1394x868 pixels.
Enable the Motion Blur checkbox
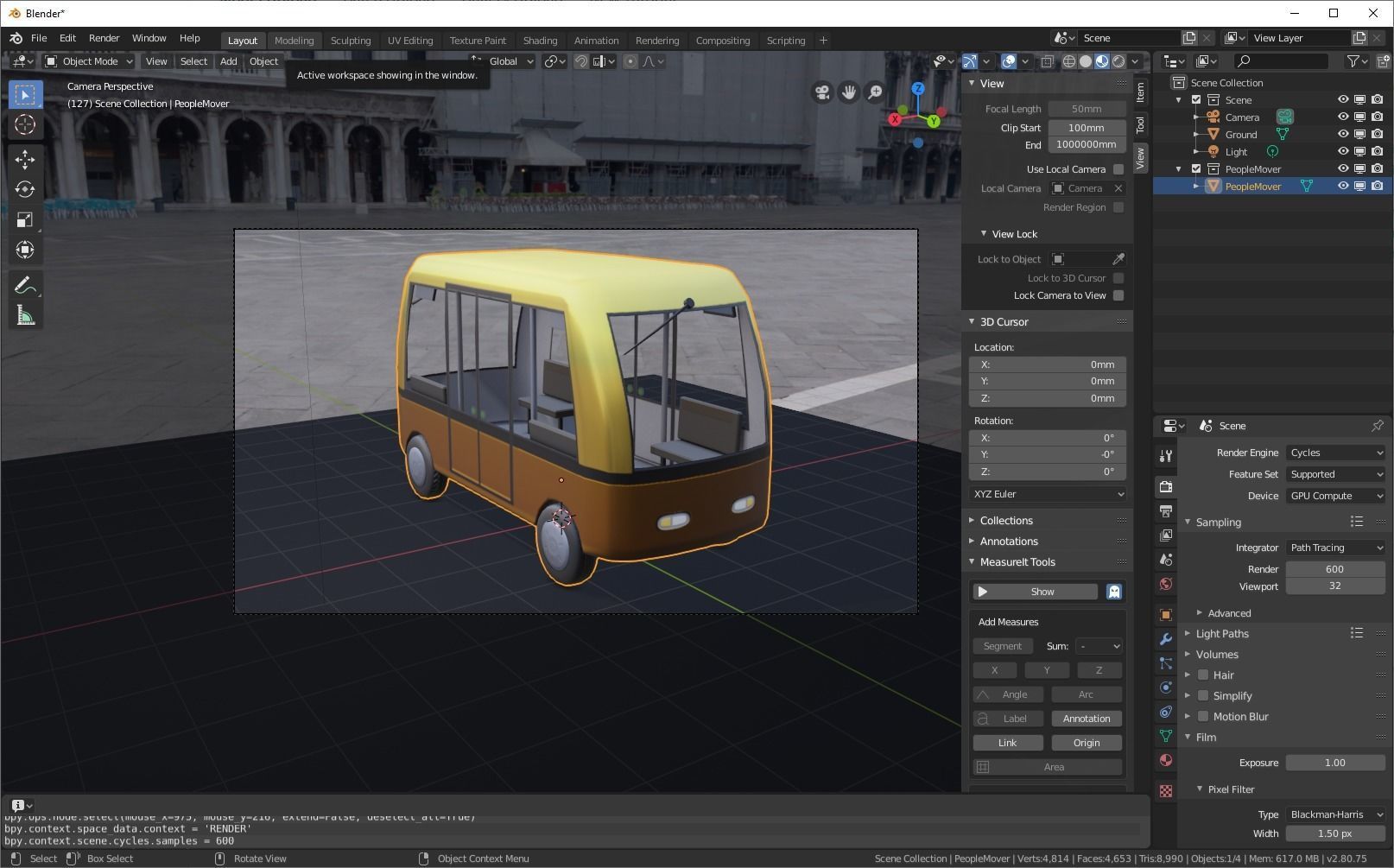point(1203,716)
